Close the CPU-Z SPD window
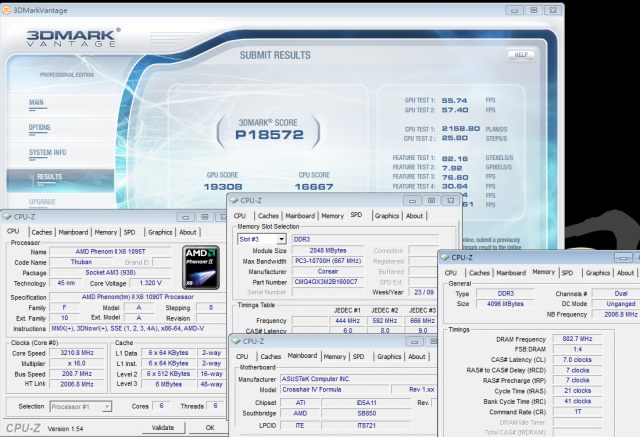This screenshot has height=437, width=640. [451, 200]
